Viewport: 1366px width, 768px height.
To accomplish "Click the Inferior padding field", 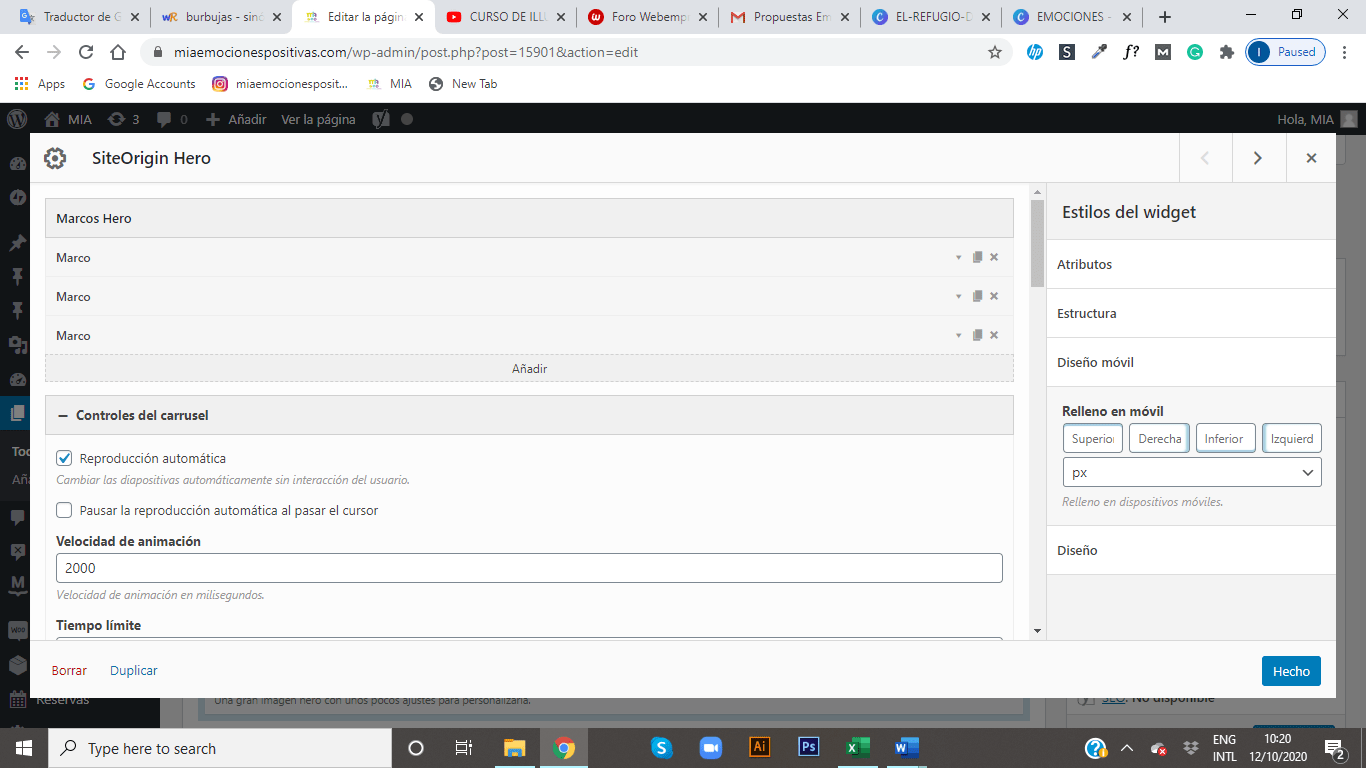I will (1226, 438).
